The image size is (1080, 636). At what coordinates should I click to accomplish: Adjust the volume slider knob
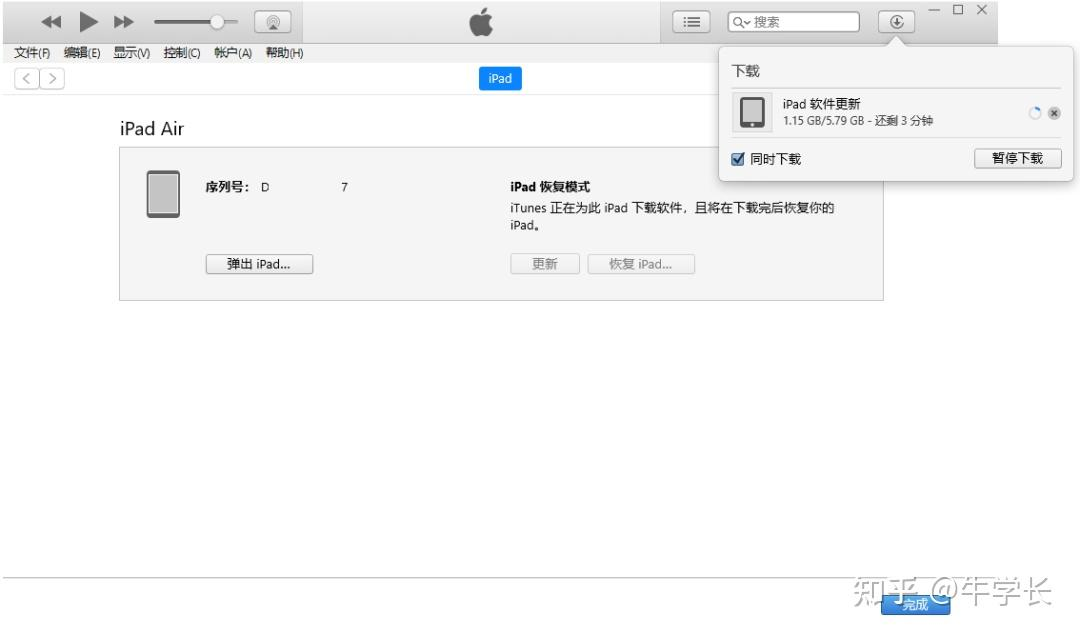pos(216,22)
